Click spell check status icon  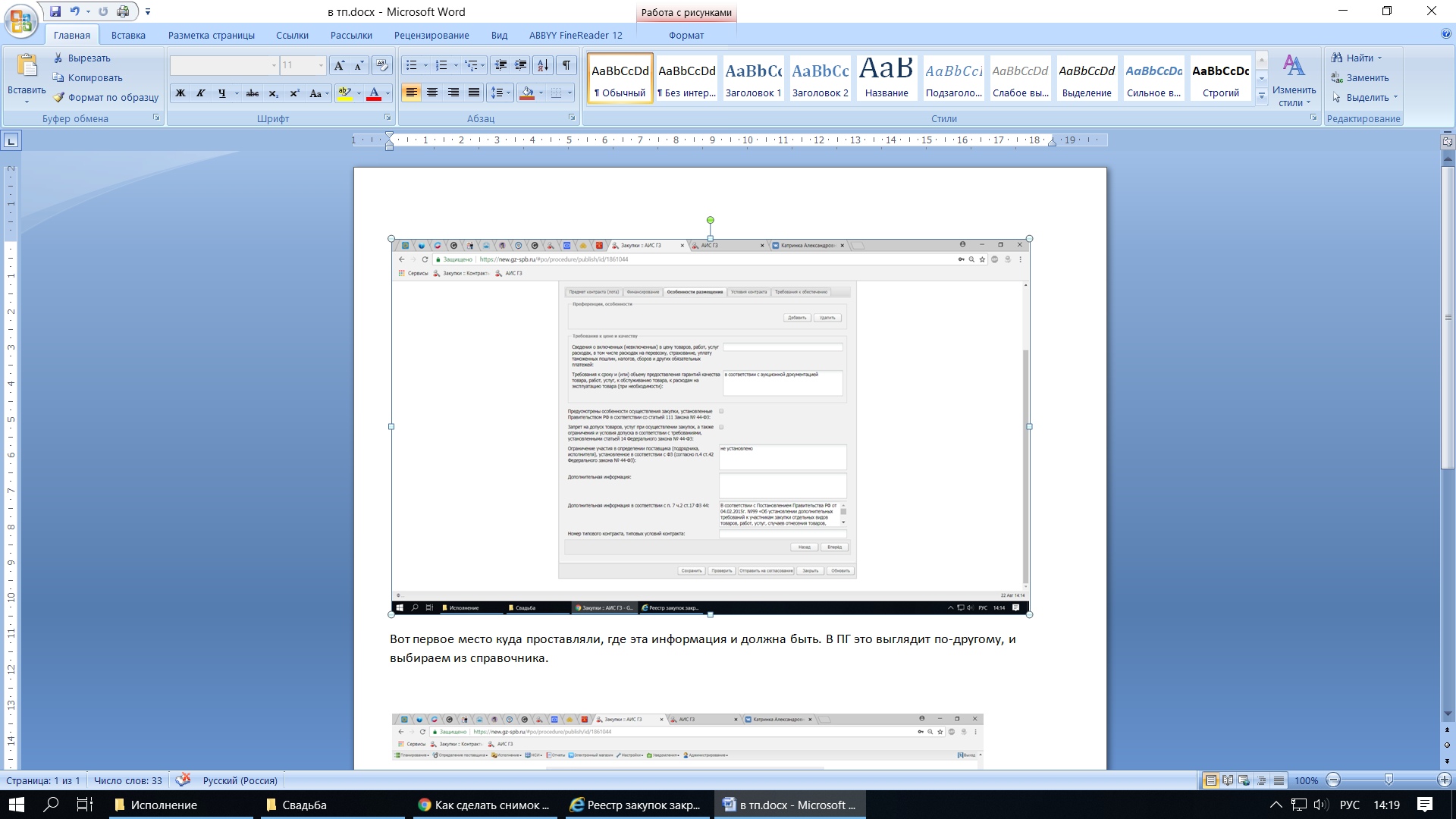click(x=183, y=780)
